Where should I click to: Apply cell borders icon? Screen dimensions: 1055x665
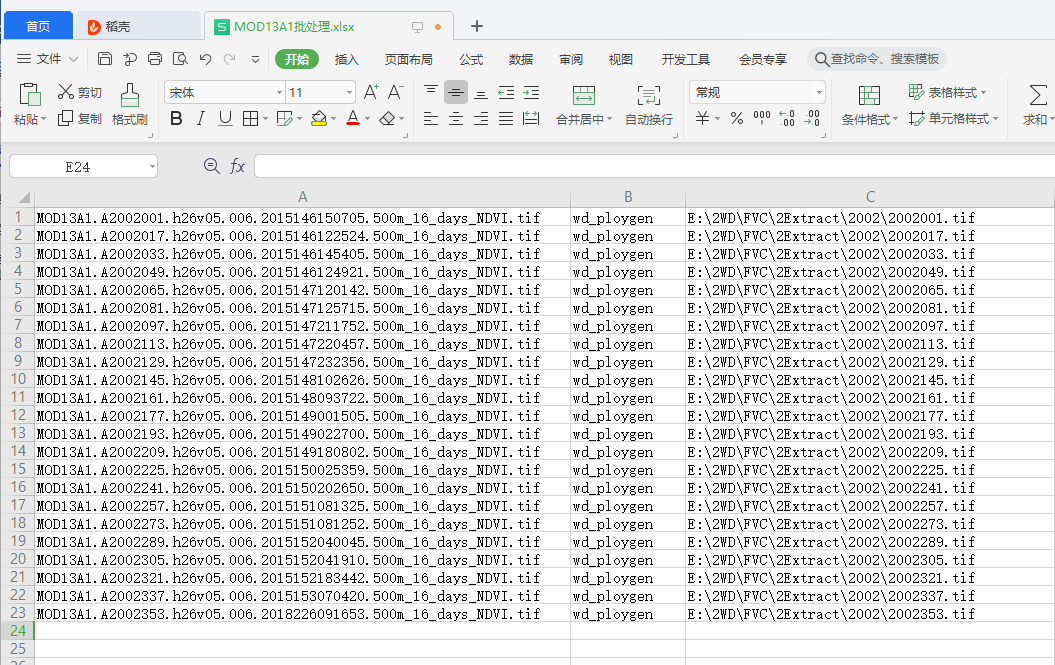coord(250,119)
